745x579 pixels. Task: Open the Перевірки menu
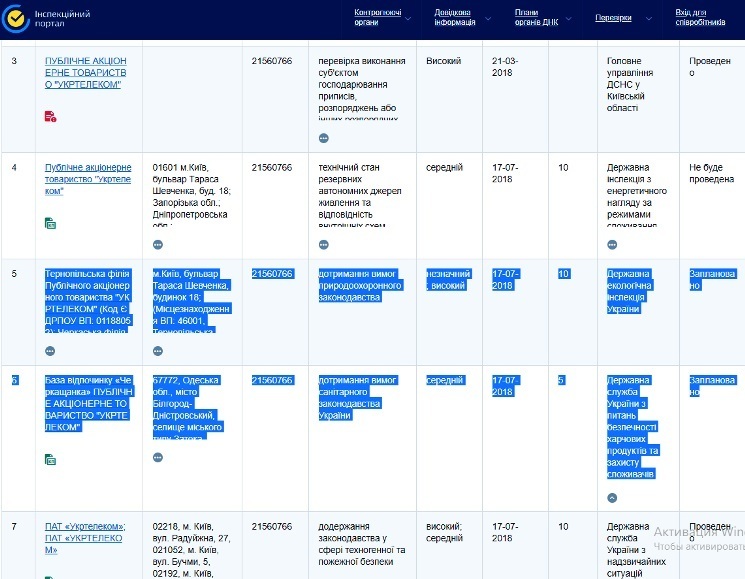pos(613,18)
